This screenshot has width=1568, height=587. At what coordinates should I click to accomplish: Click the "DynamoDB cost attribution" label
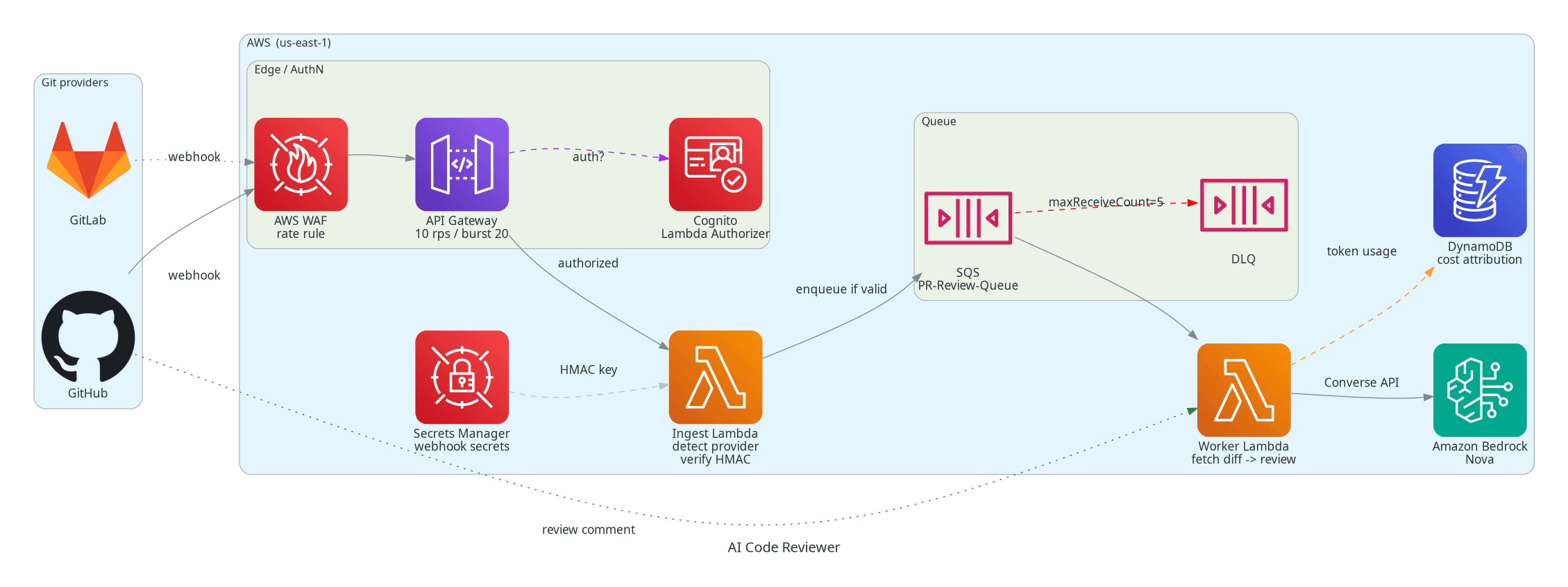(1479, 253)
